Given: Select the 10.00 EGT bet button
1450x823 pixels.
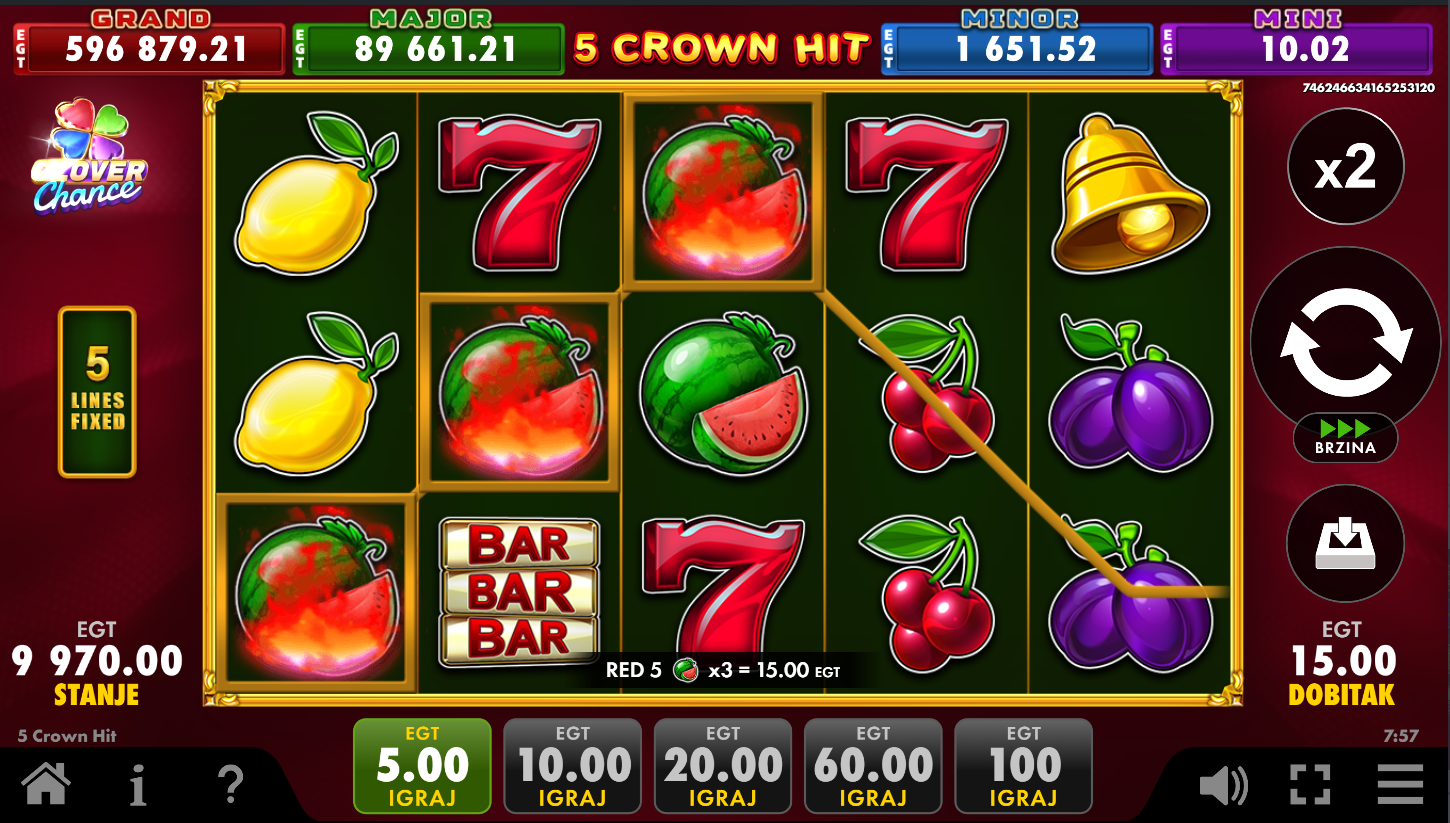Looking at the screenshot, I should (573, 766).
